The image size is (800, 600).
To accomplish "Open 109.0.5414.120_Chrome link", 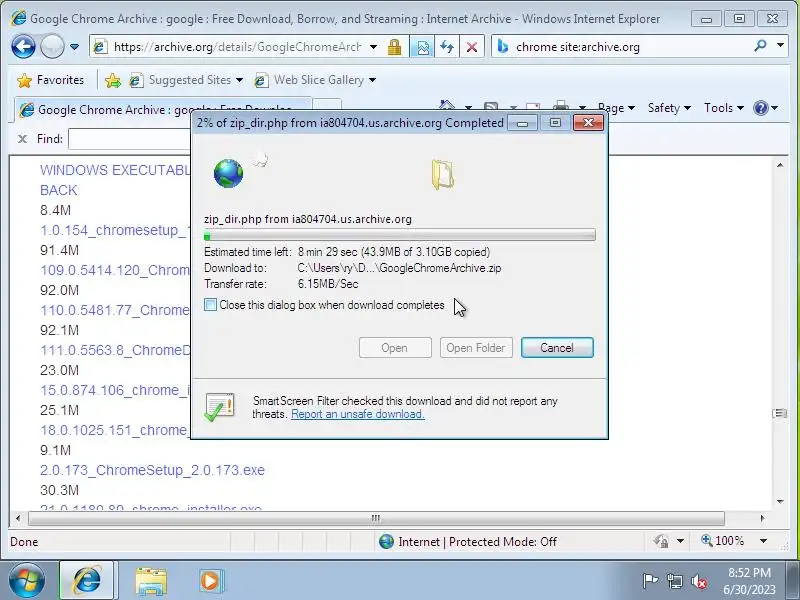I will pyautogui.click(x=115, y=270).
